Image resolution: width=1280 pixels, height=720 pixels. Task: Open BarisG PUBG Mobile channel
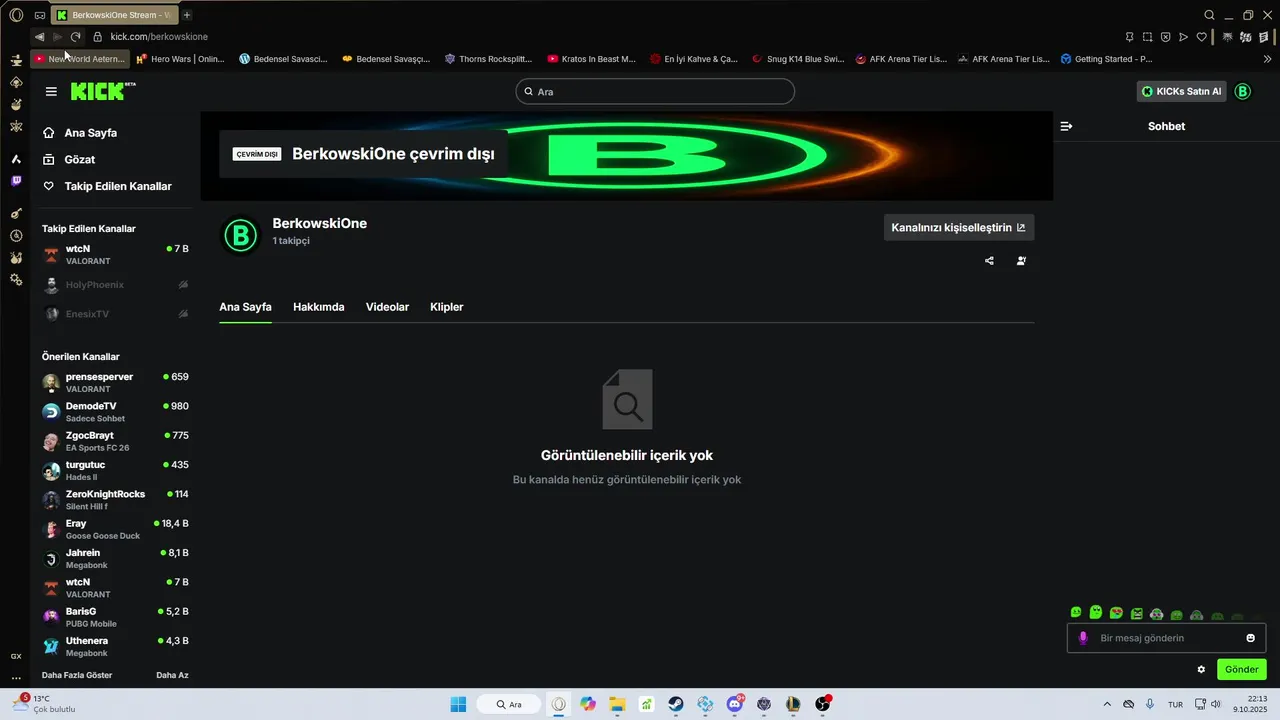[x=115, y=617]
